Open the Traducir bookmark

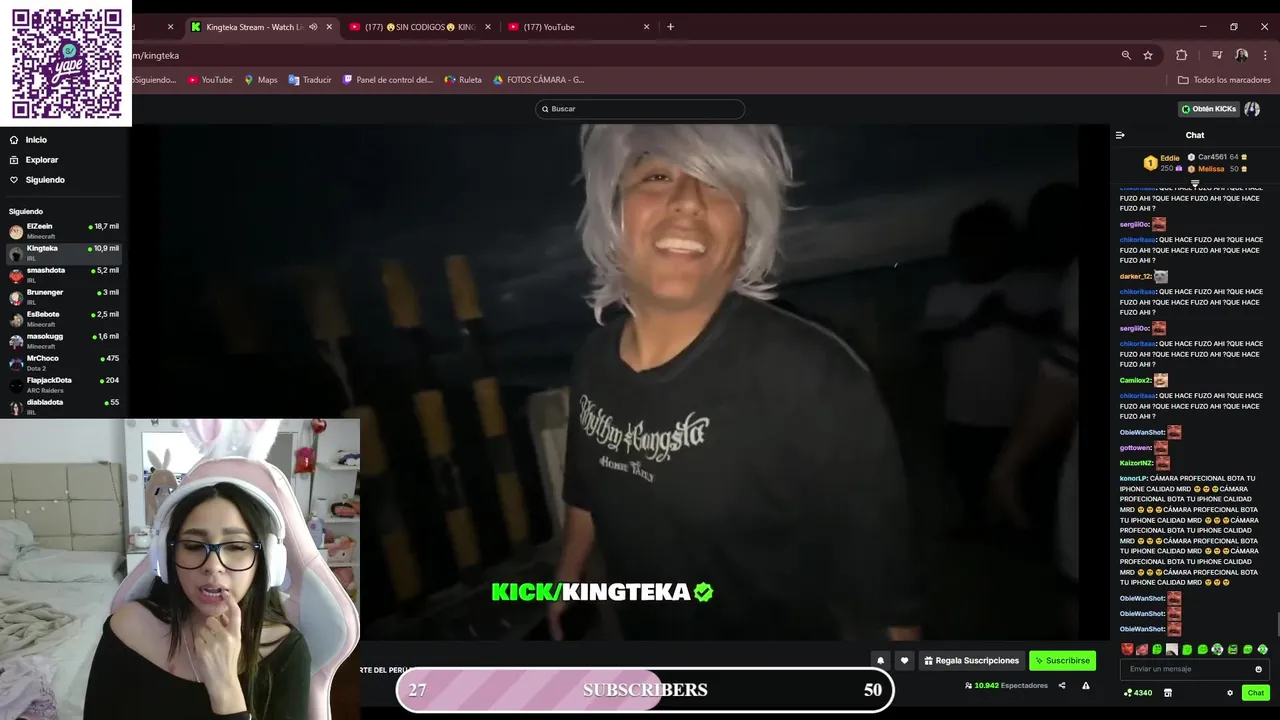pyautogui.click(x=310, y=80)
